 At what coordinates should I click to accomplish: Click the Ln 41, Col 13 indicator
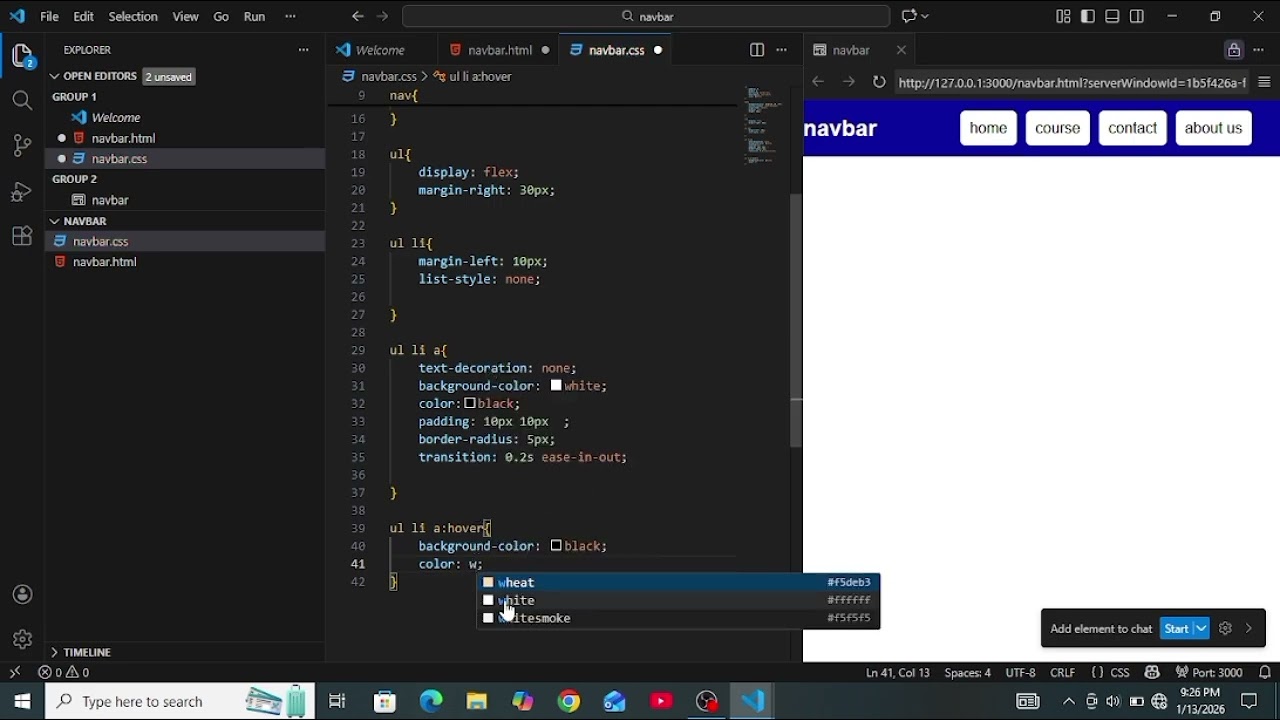898,673
